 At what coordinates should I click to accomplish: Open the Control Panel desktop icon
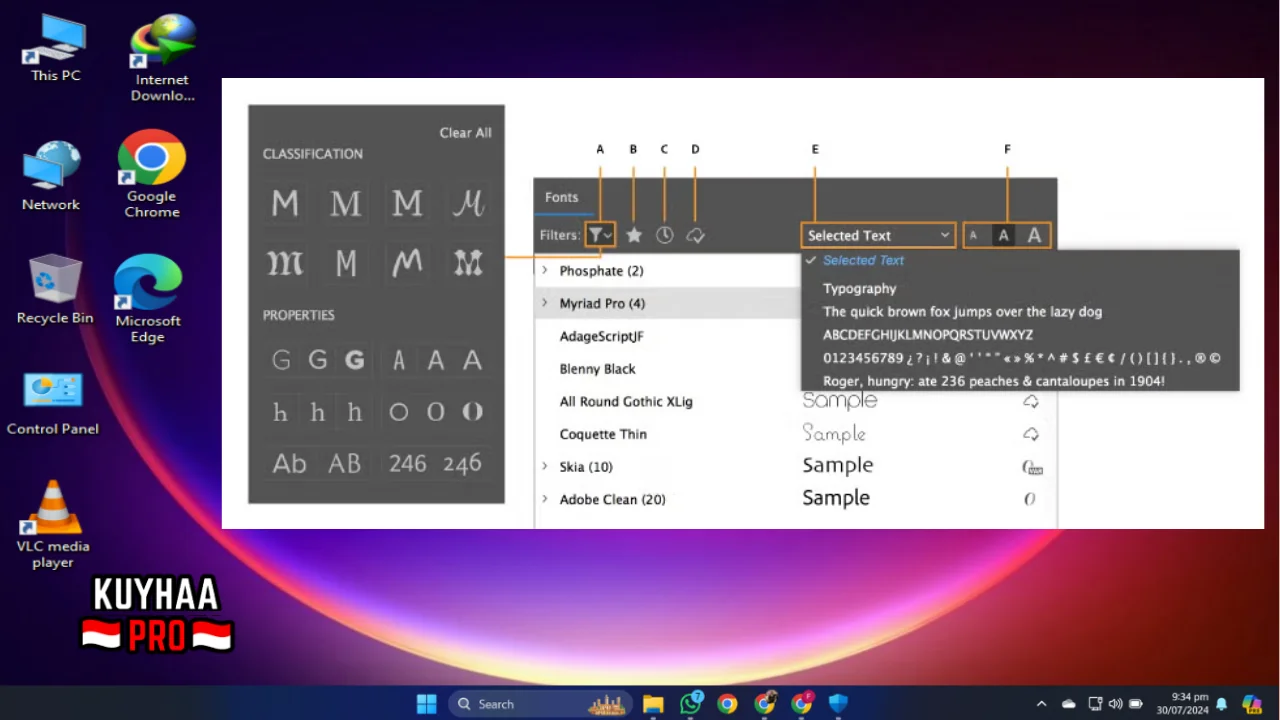[53, 404]
